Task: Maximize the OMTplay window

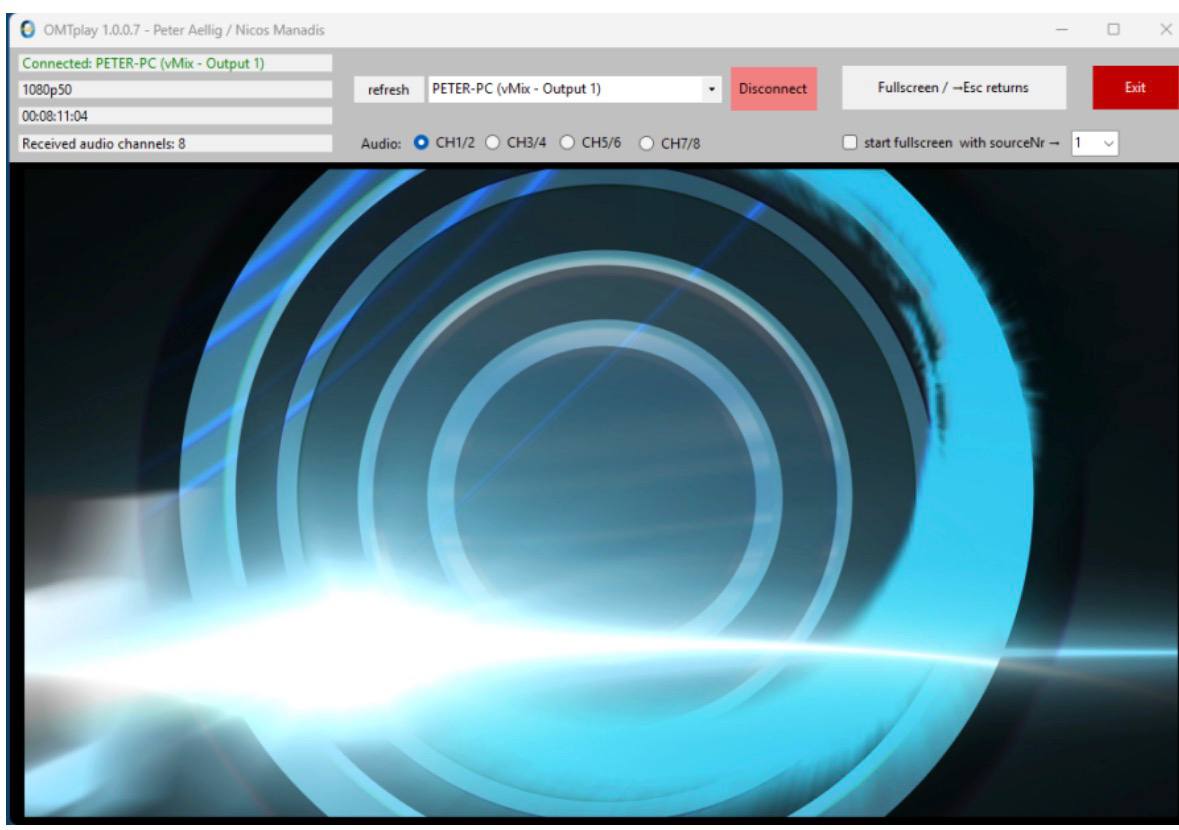Action: coord(1113,30)
